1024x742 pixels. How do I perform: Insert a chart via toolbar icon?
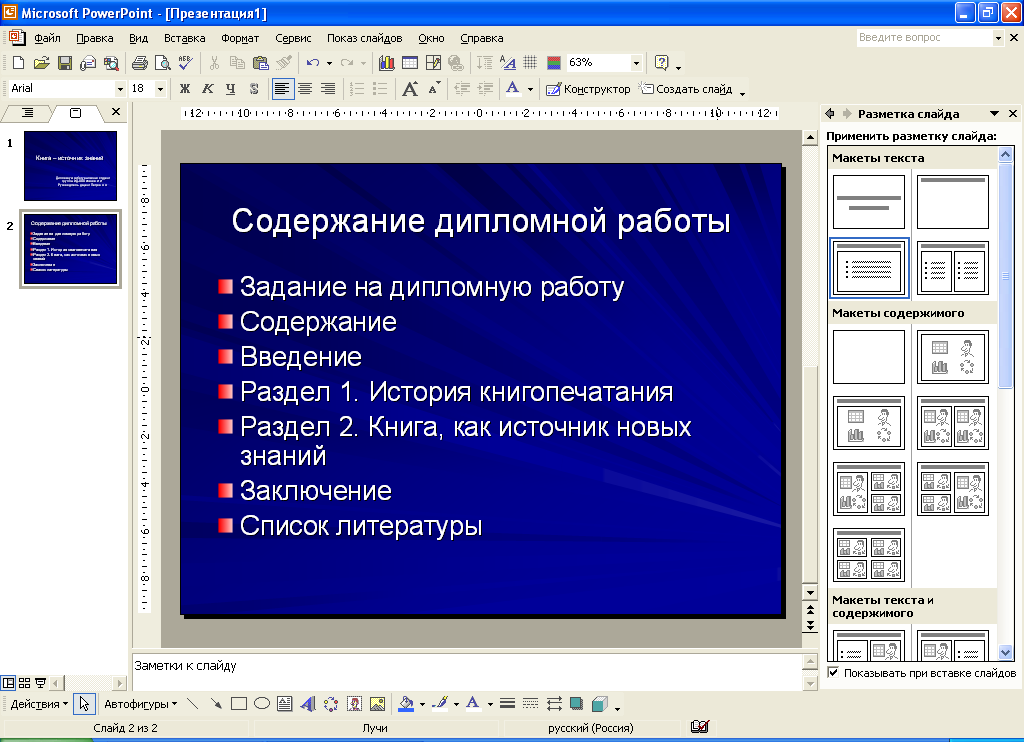387,63
